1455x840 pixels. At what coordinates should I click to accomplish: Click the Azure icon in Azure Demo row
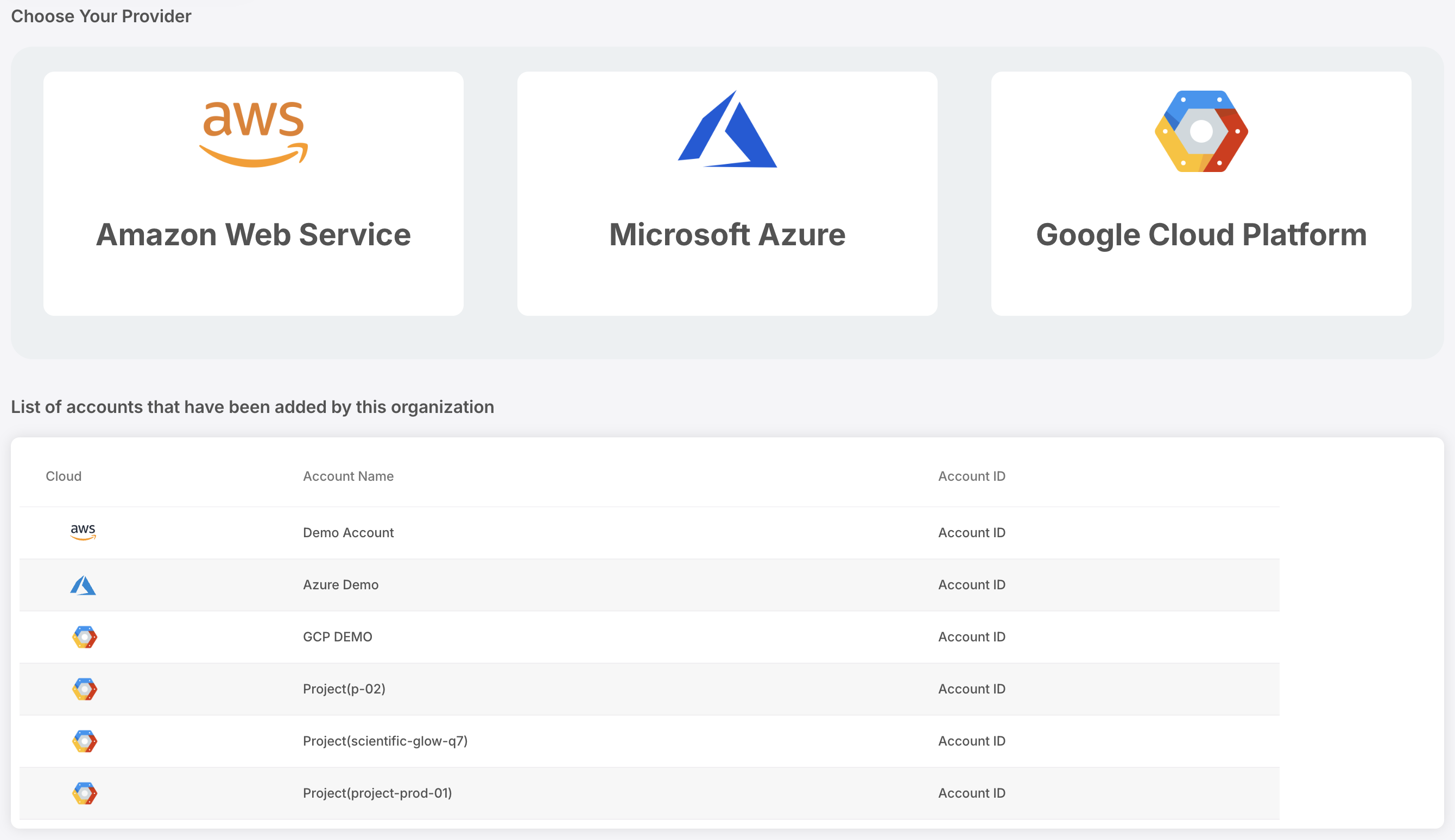click(x=83, y=585)
